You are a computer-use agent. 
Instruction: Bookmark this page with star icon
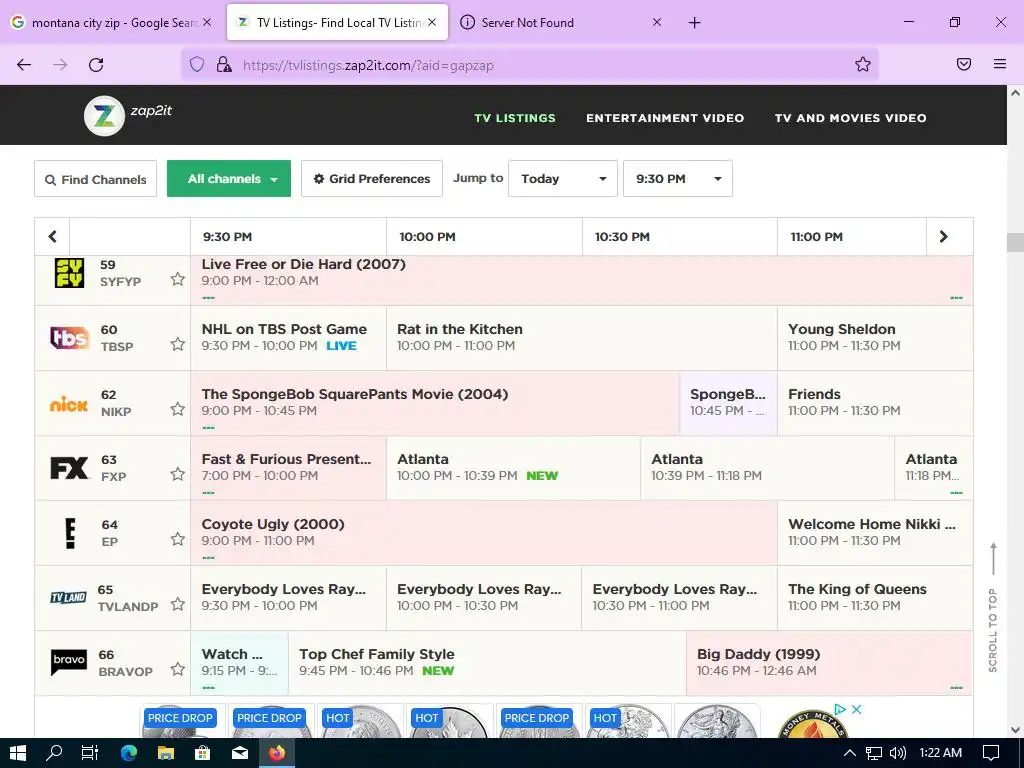863,64
